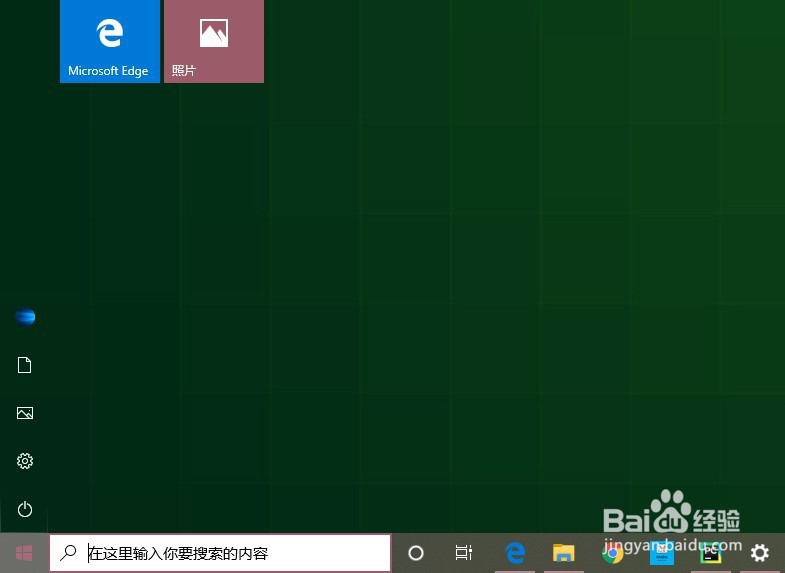
Task: Open the Microsoft Edge tile
Action: [110, 41]
